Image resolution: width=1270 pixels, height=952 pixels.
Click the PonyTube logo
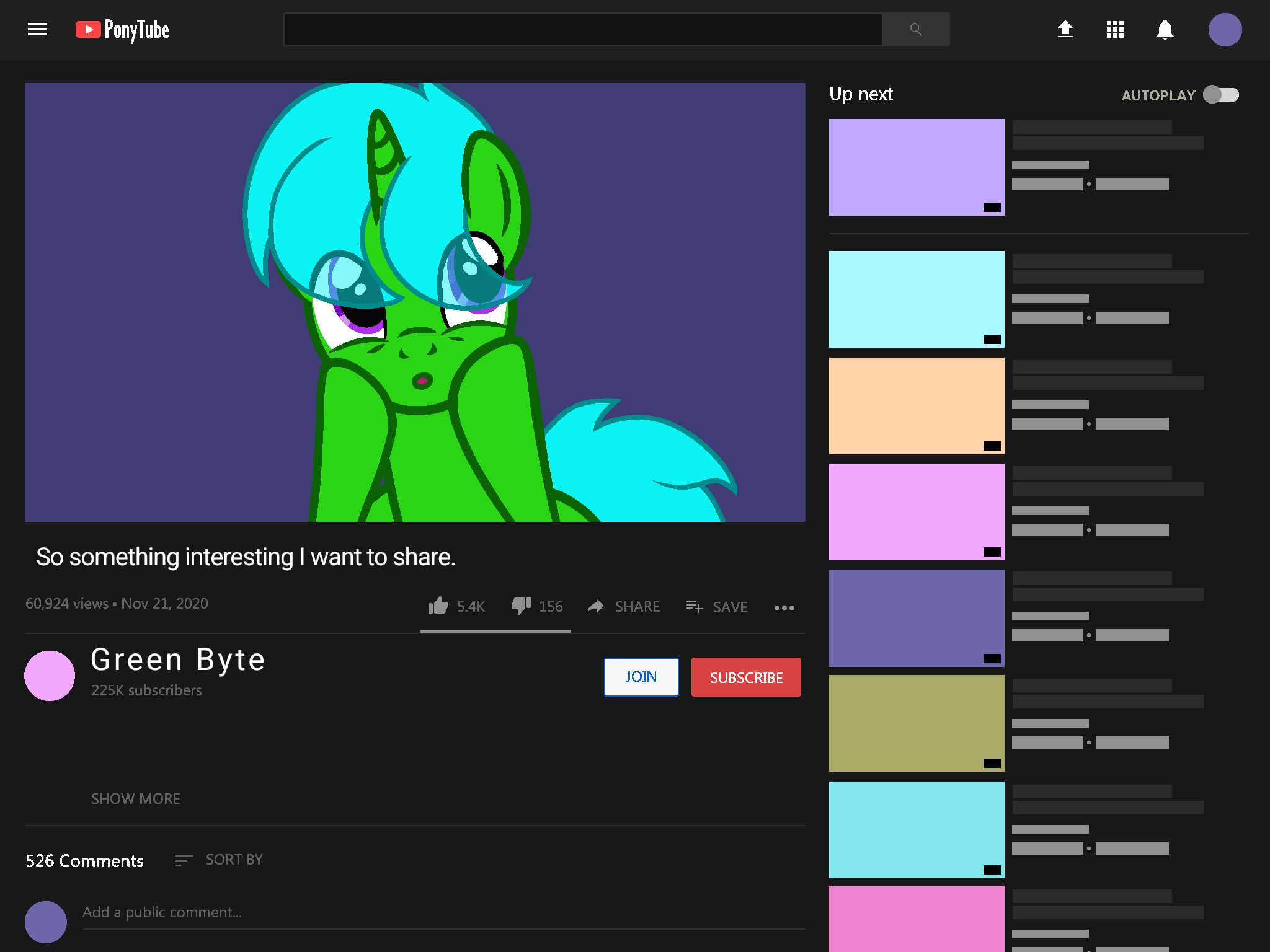tap(122, 29)
